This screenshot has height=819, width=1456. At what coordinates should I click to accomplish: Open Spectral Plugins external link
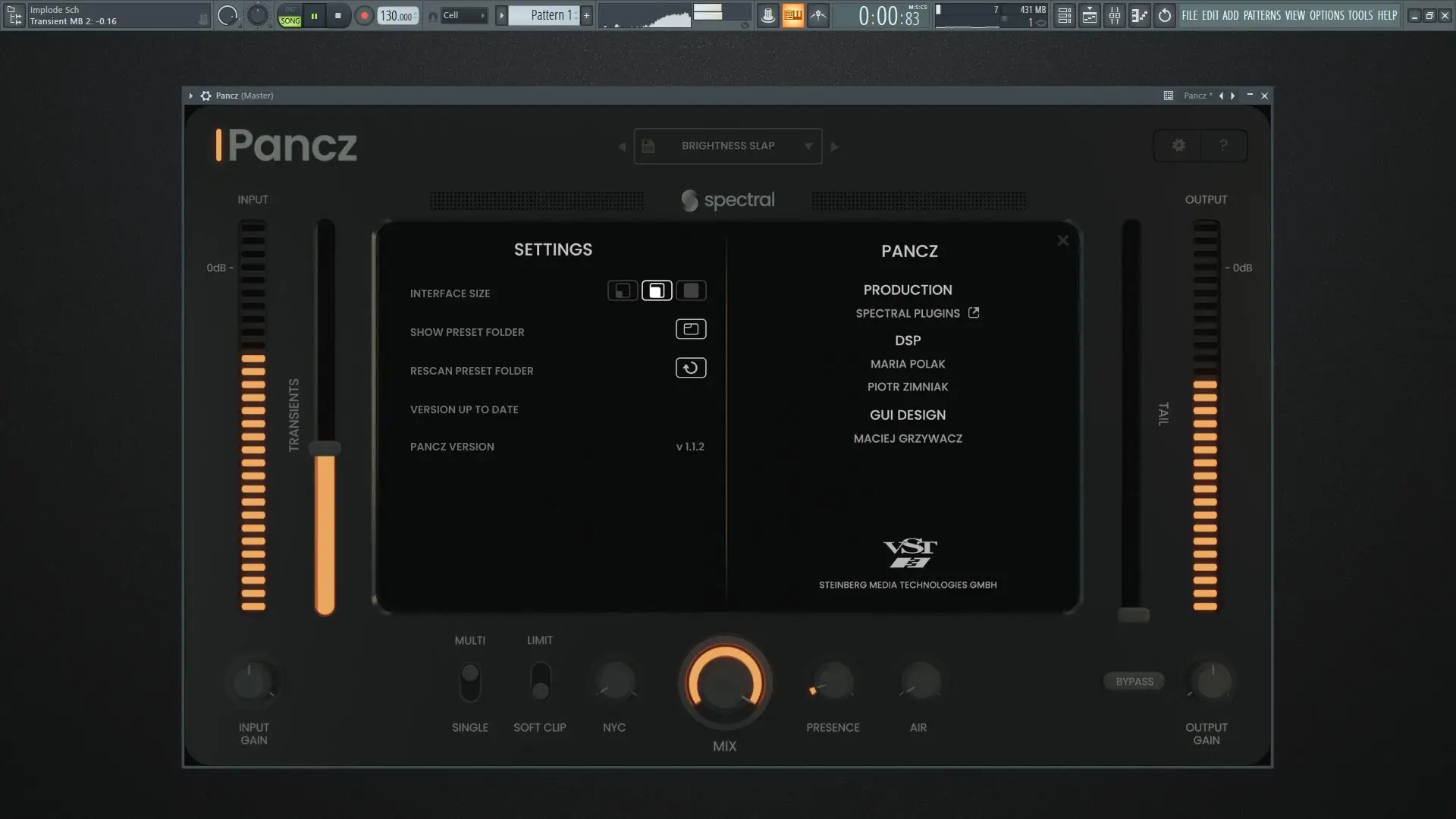click(x=974, y=312)
